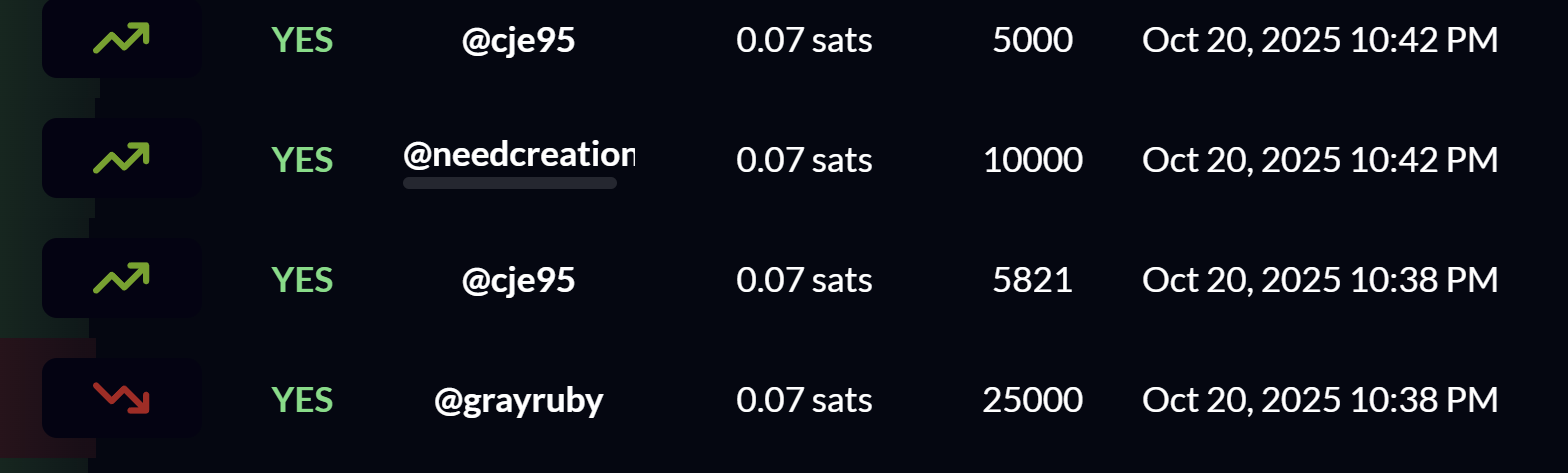Click the green trend icon in the 5000 row
The image size is (1568, 473).
pyautogui.click(x=121, y=39)
